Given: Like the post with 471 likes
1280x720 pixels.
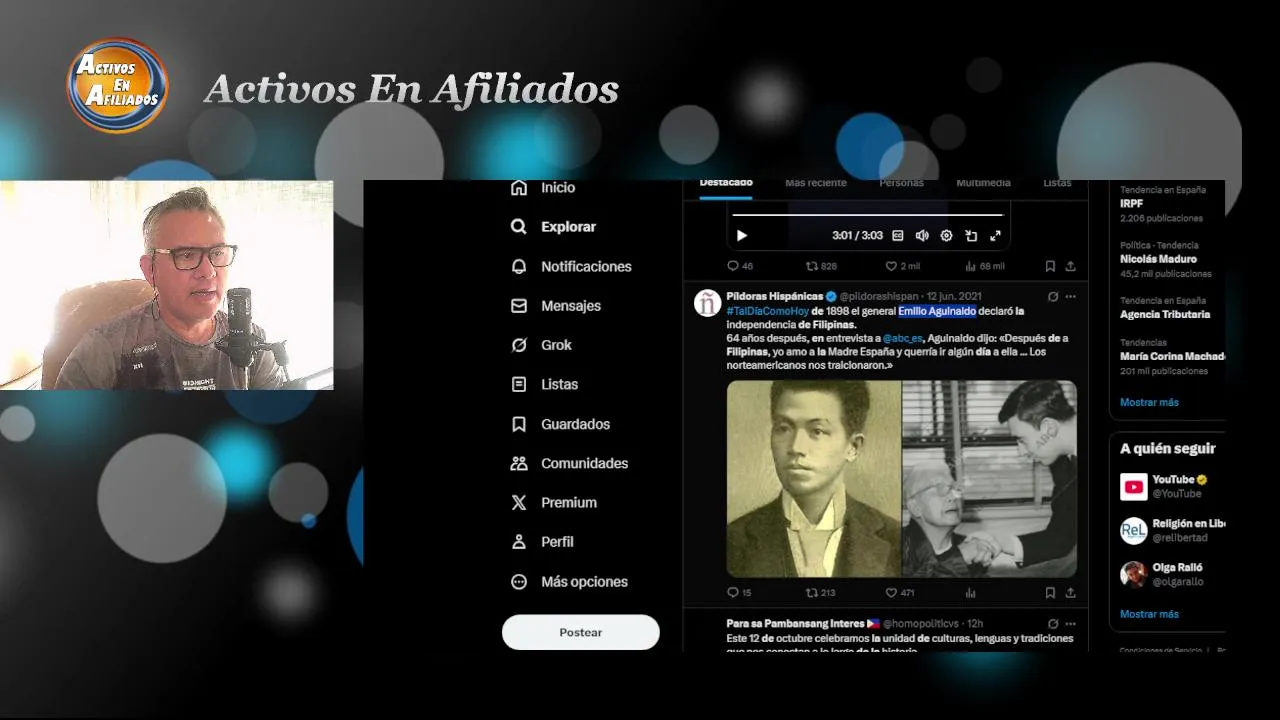Looking at the screenshot, I should coord(900,593).
